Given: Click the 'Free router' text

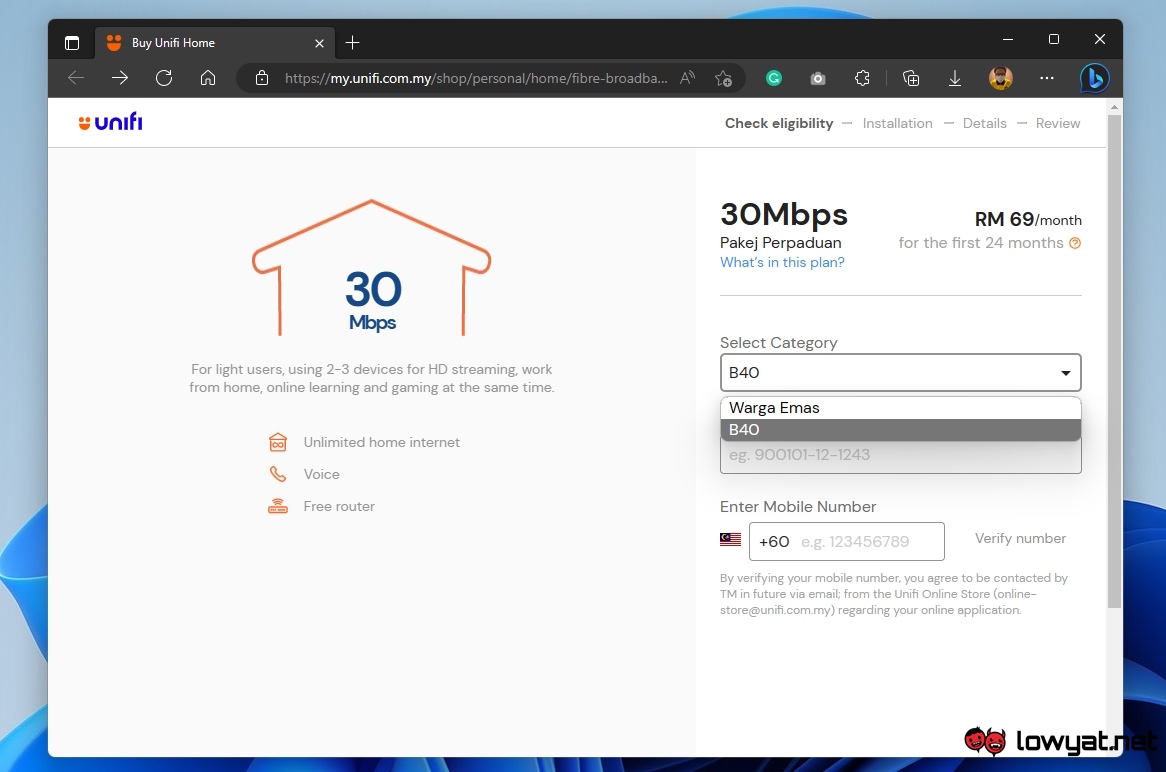Looking at the screenshot, I should coord(339,506).
